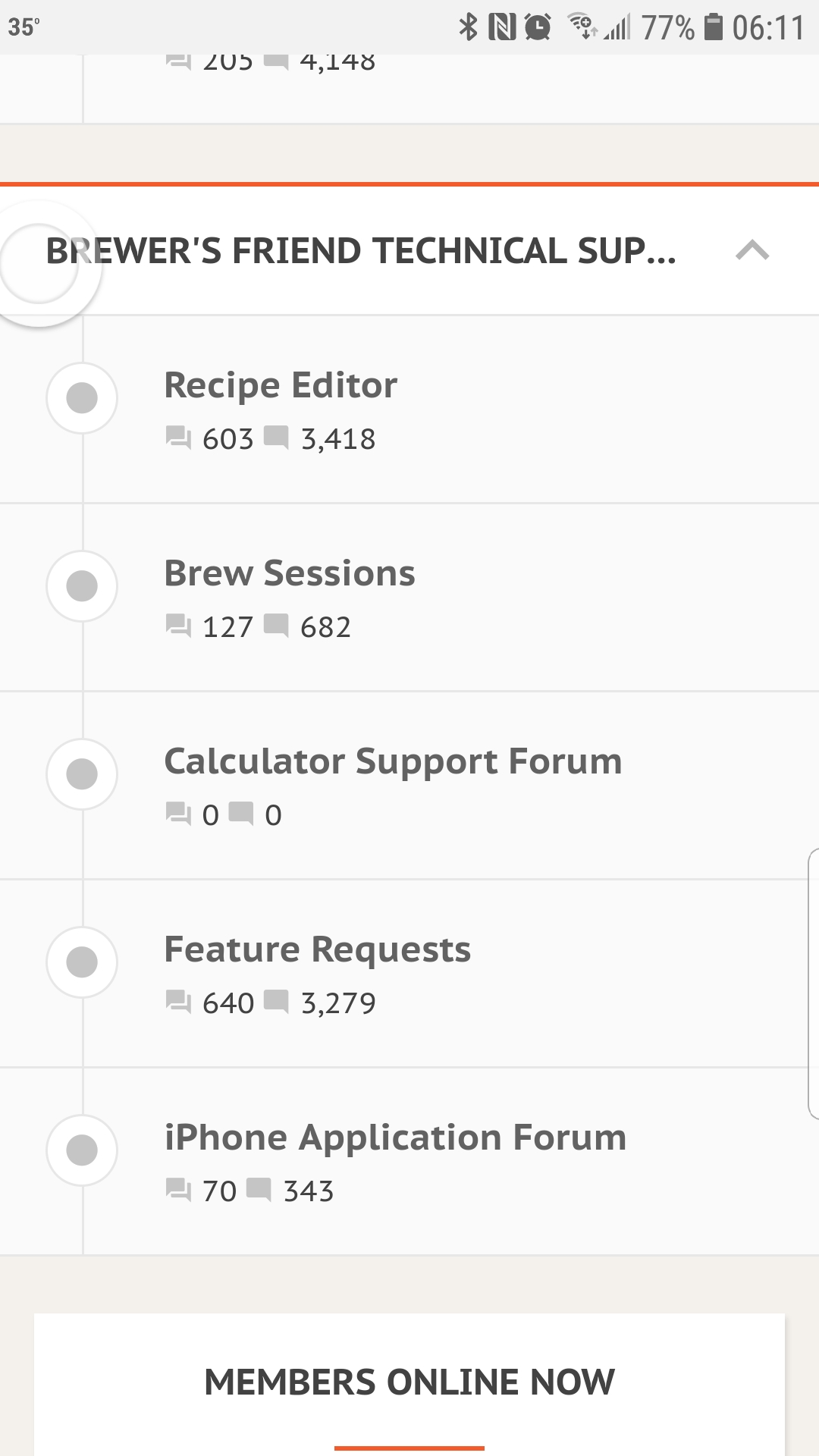
Task: Click the Brew Sessions status circle icon
Action: pos(82,586)
